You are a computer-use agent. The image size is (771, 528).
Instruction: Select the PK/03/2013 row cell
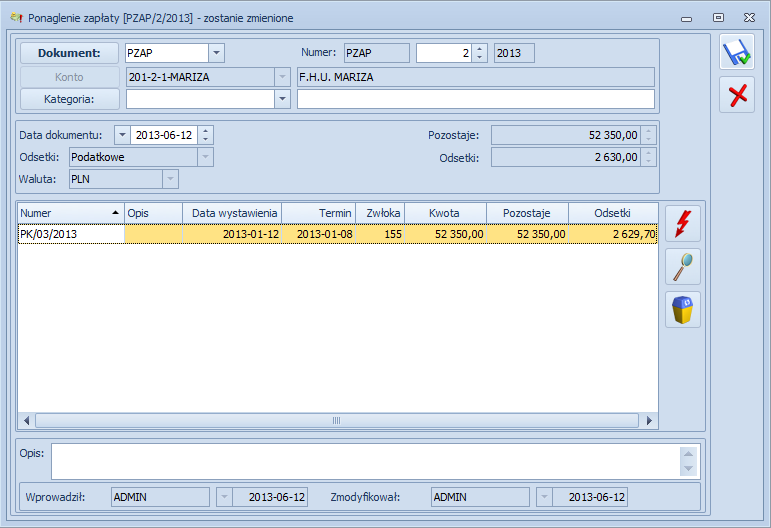71,234
